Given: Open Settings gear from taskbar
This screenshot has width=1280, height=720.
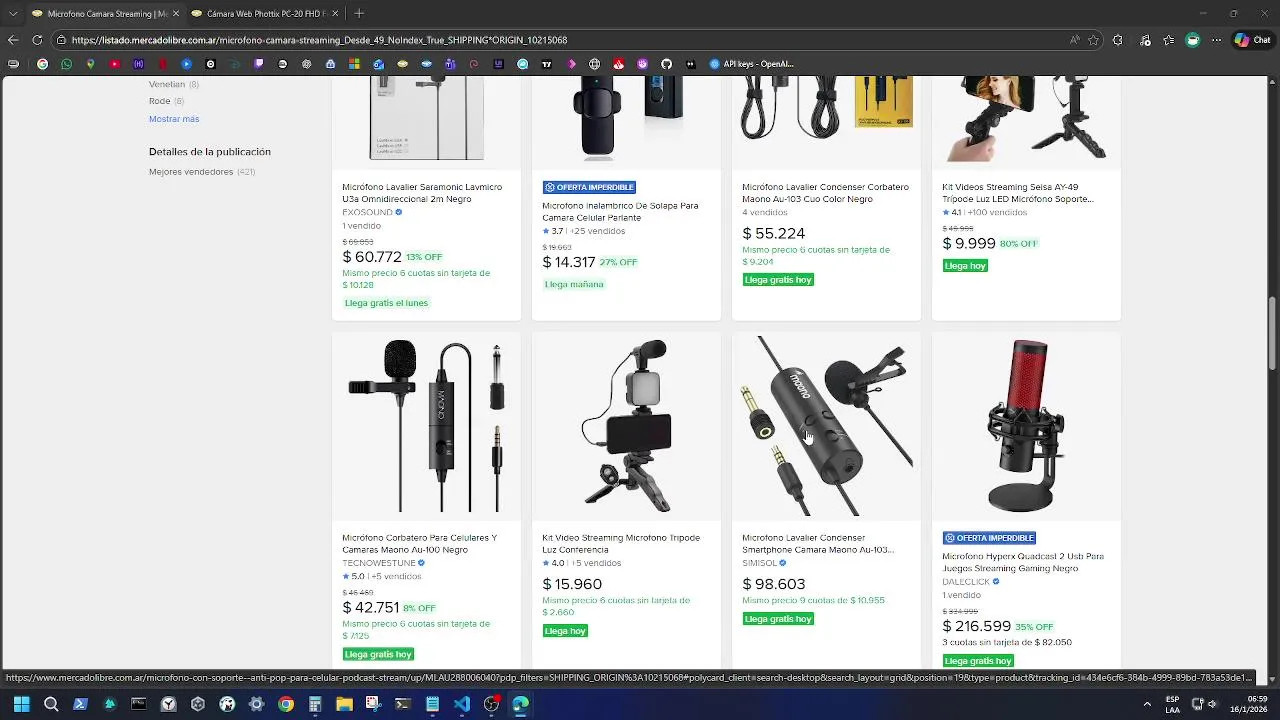Looking at the screenshot, I should (256, 704).
